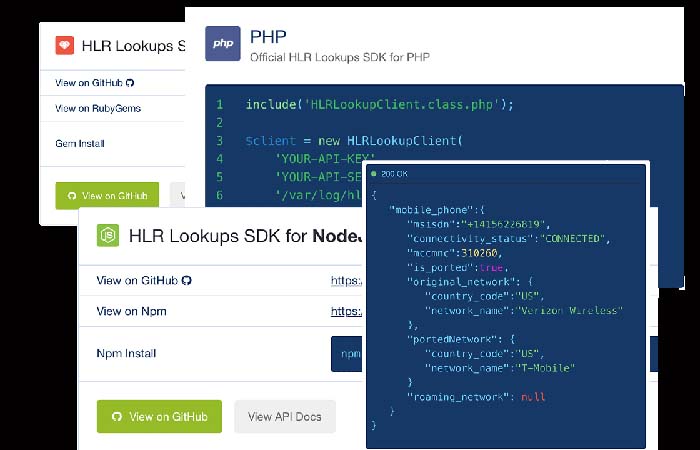Click View on Npm row label

click(131, 311)
